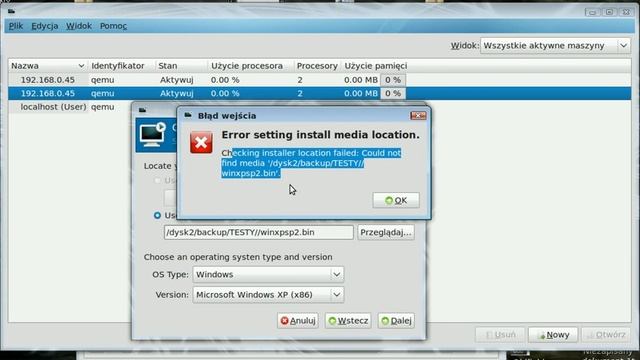Maximize the main manager window

(609, 12)
